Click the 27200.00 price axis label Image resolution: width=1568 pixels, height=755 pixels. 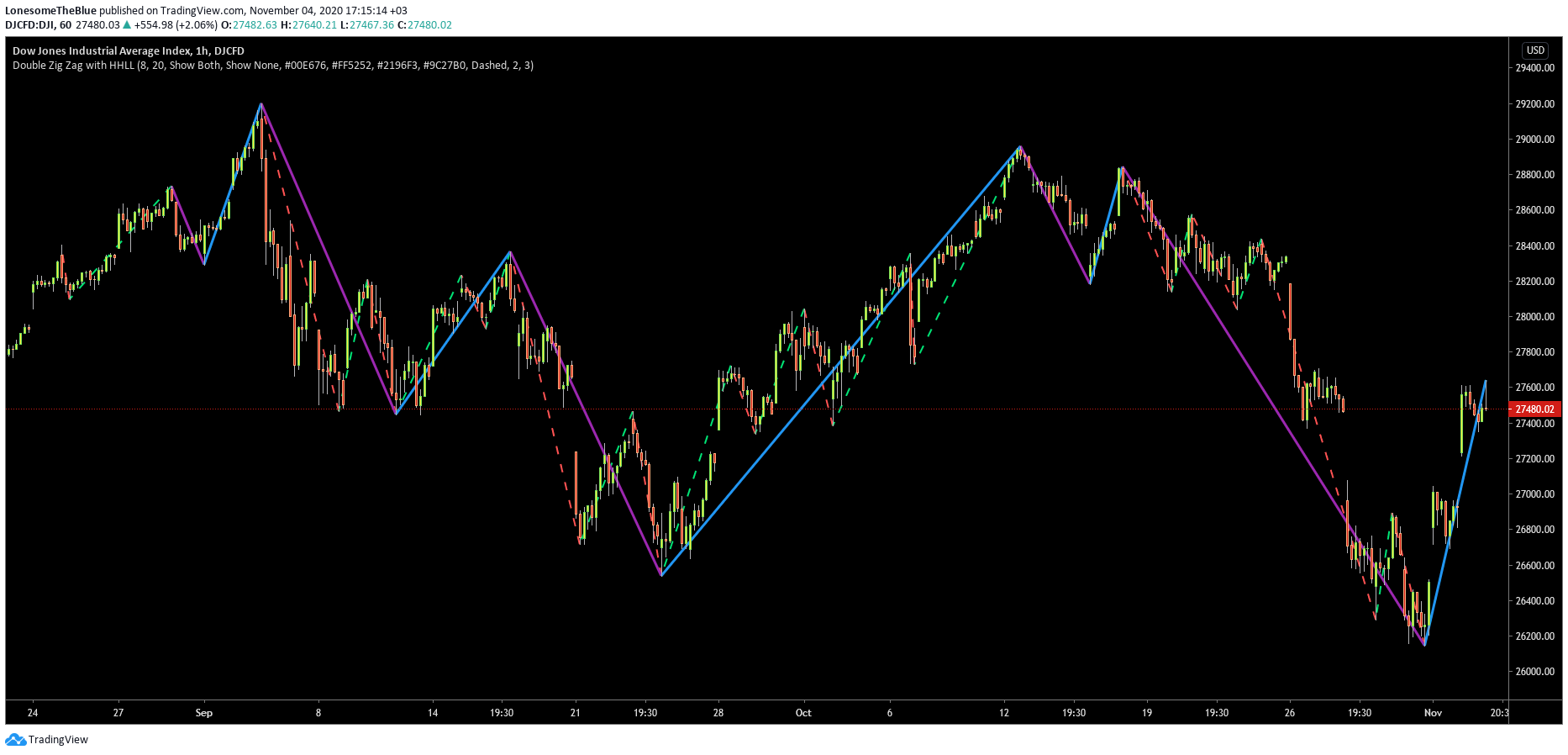coord(1534,459)
